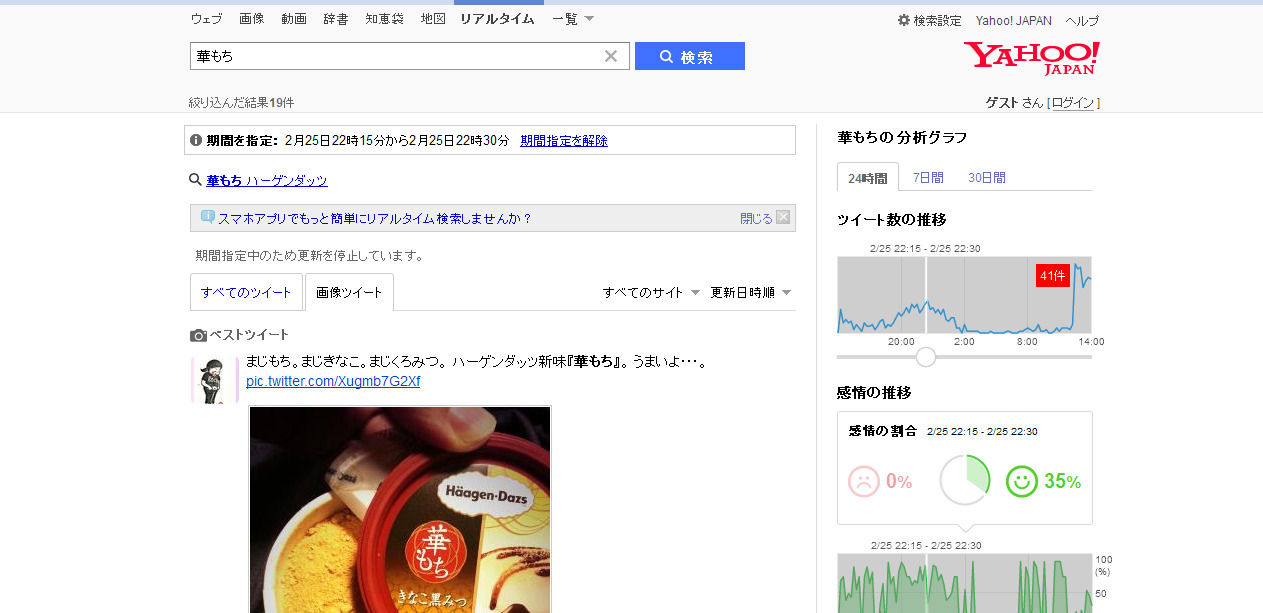Click the 期間指定を解除 link
Screen dimensions: 1263x613
click(564, 140)
